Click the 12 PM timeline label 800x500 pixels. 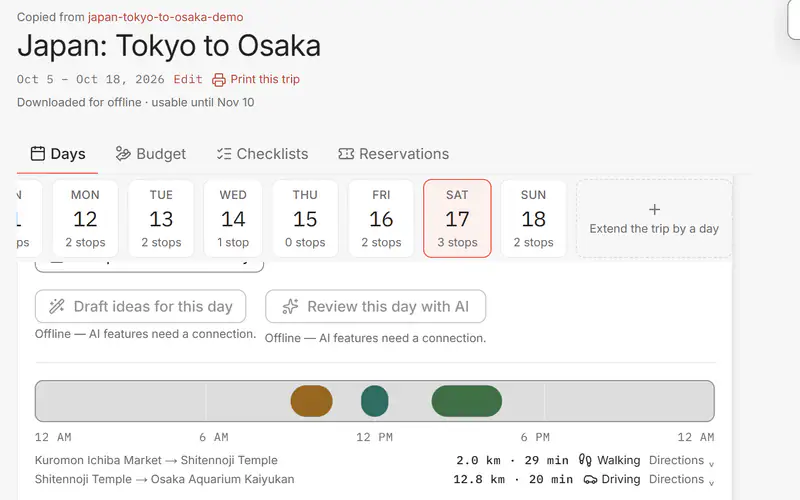pos(374,437)
